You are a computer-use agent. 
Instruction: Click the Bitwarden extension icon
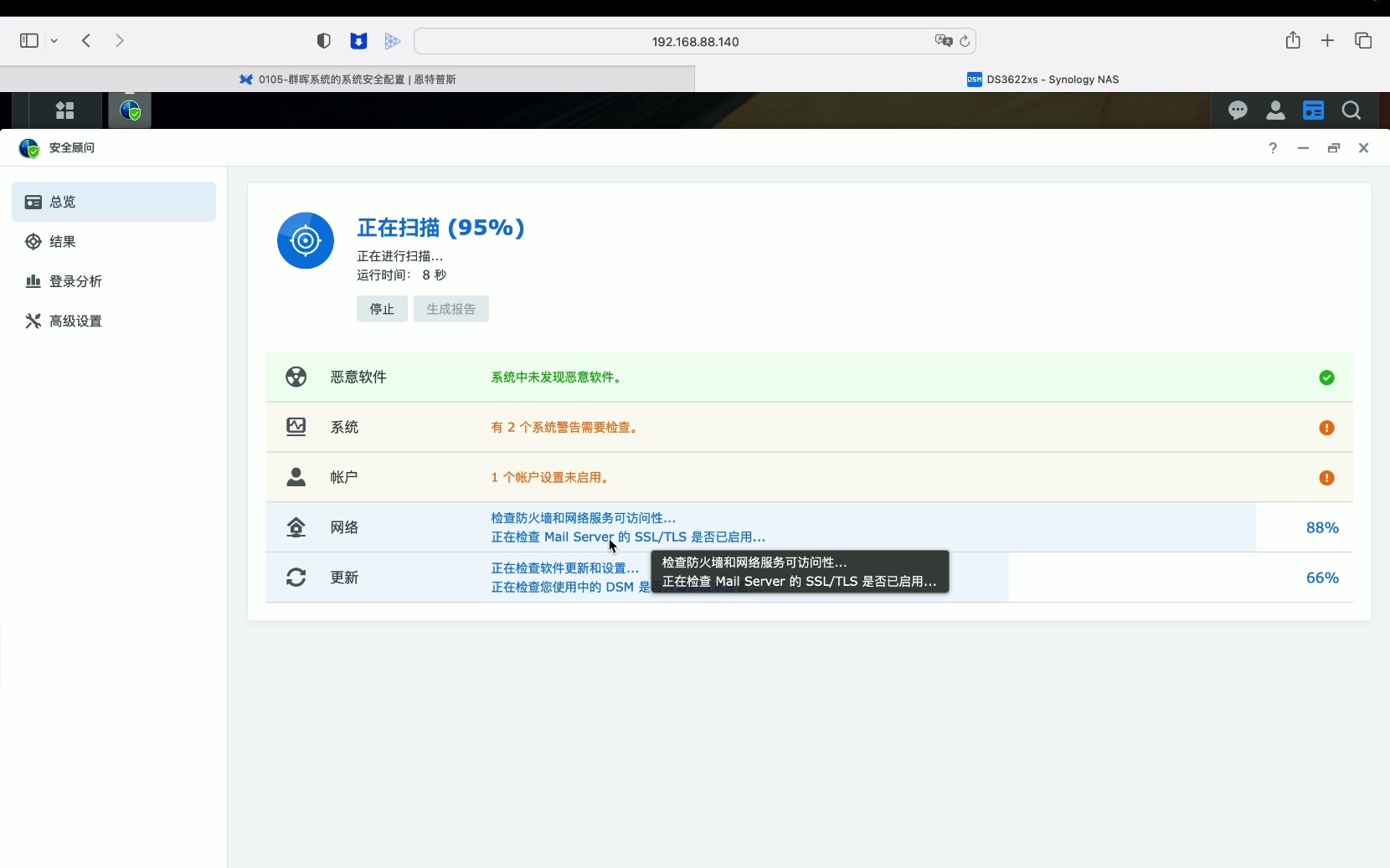tap(359, 41)
